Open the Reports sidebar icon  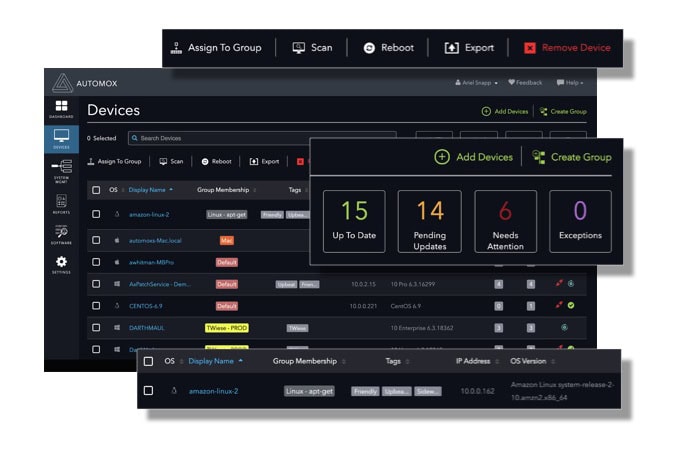(61, 203)
